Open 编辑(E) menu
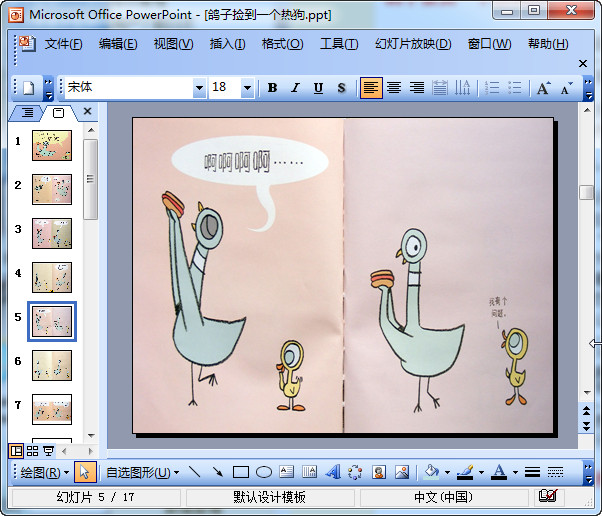This screenshot has width=602, height=516. (x=118, y=44)
